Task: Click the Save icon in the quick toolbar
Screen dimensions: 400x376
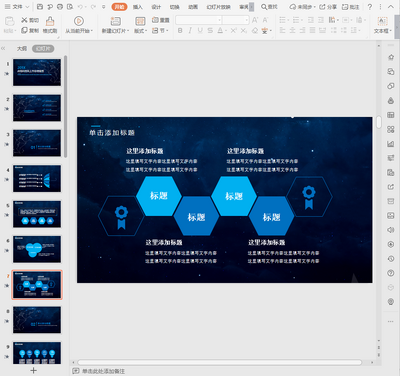Action: pyautogui.click(x=40, y=7)
